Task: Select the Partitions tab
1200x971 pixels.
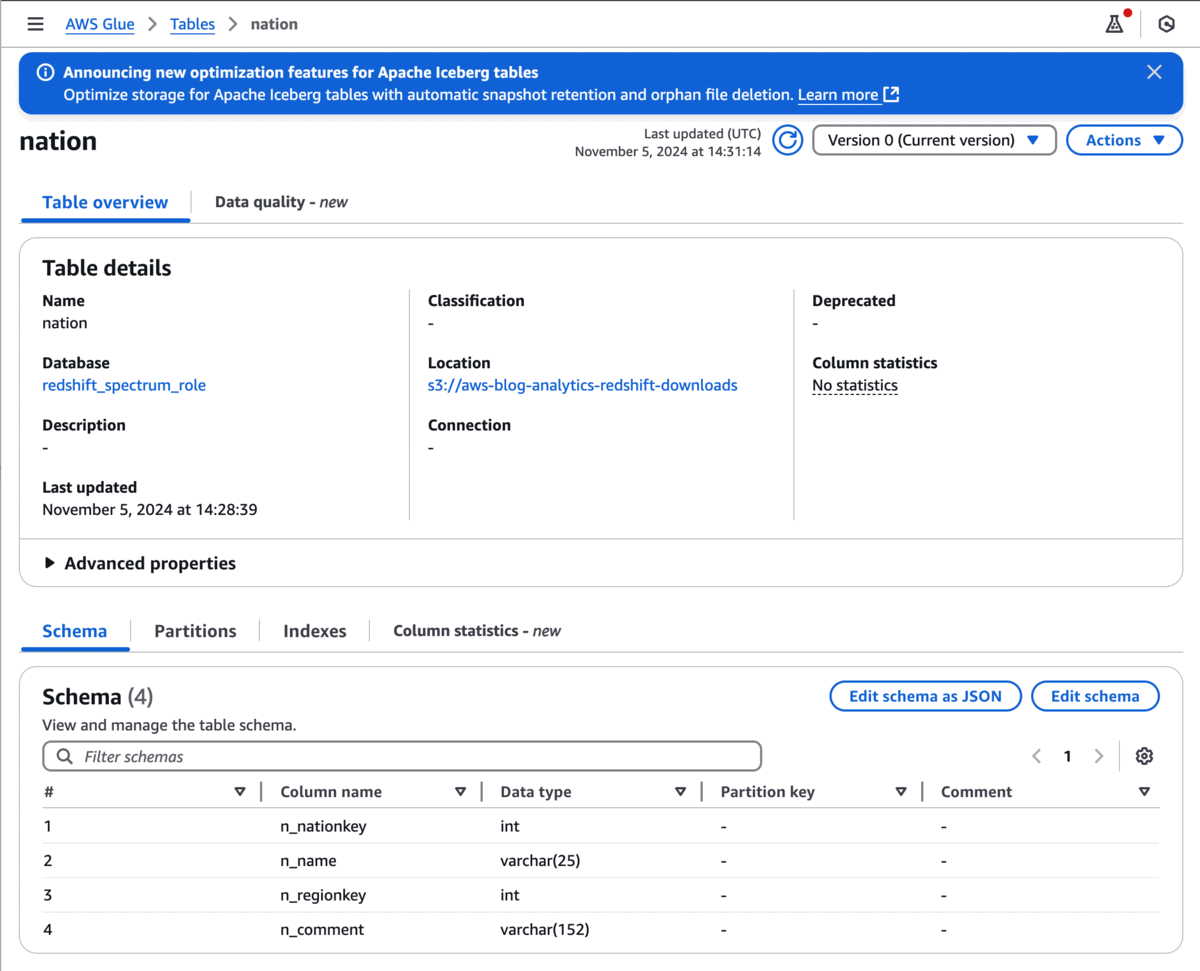Action: (195, 631)
